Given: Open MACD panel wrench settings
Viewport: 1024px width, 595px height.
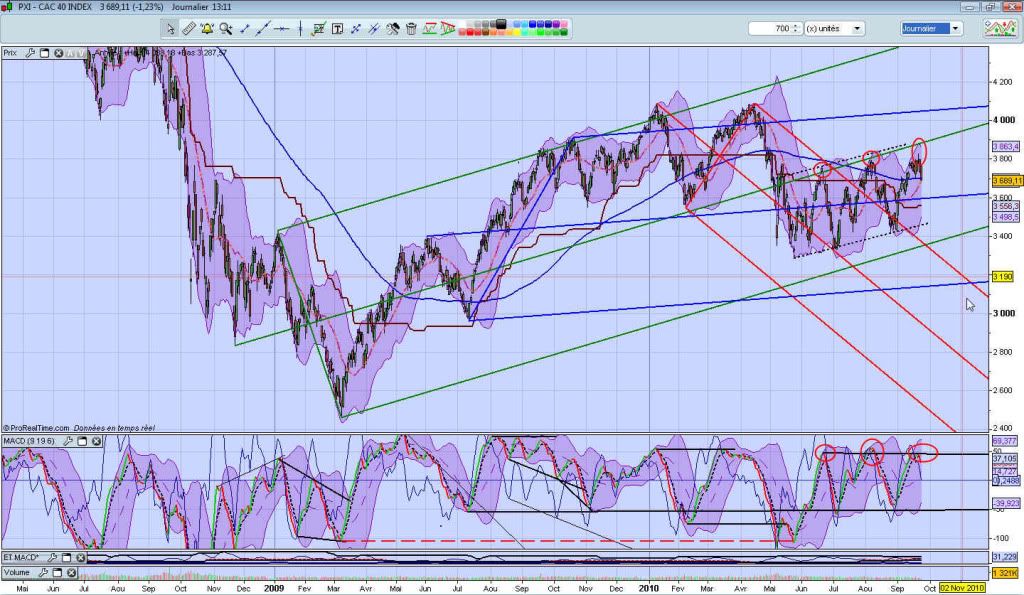Looking at the screenshot, I should 67,441.
